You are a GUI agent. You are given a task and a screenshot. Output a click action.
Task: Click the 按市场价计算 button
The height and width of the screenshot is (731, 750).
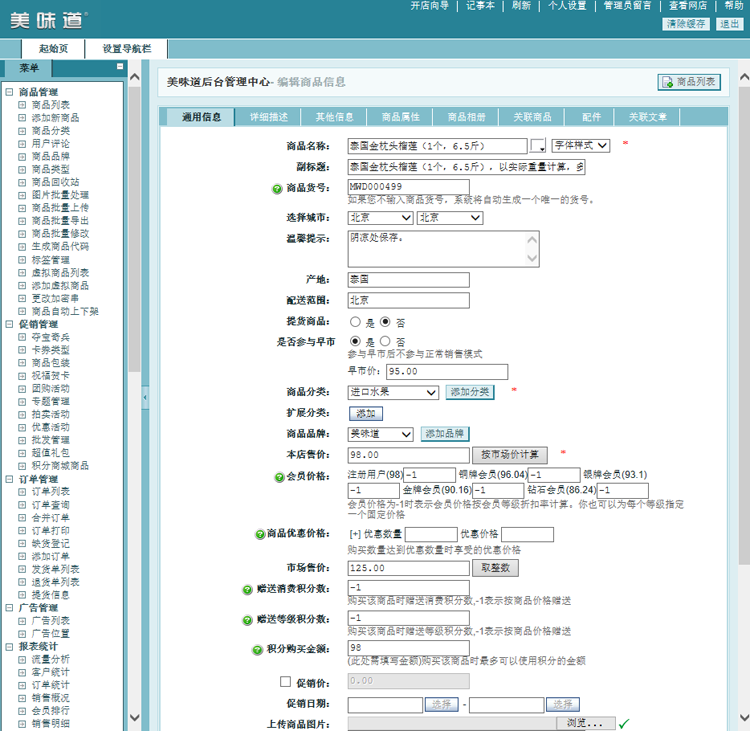(510, 455)
